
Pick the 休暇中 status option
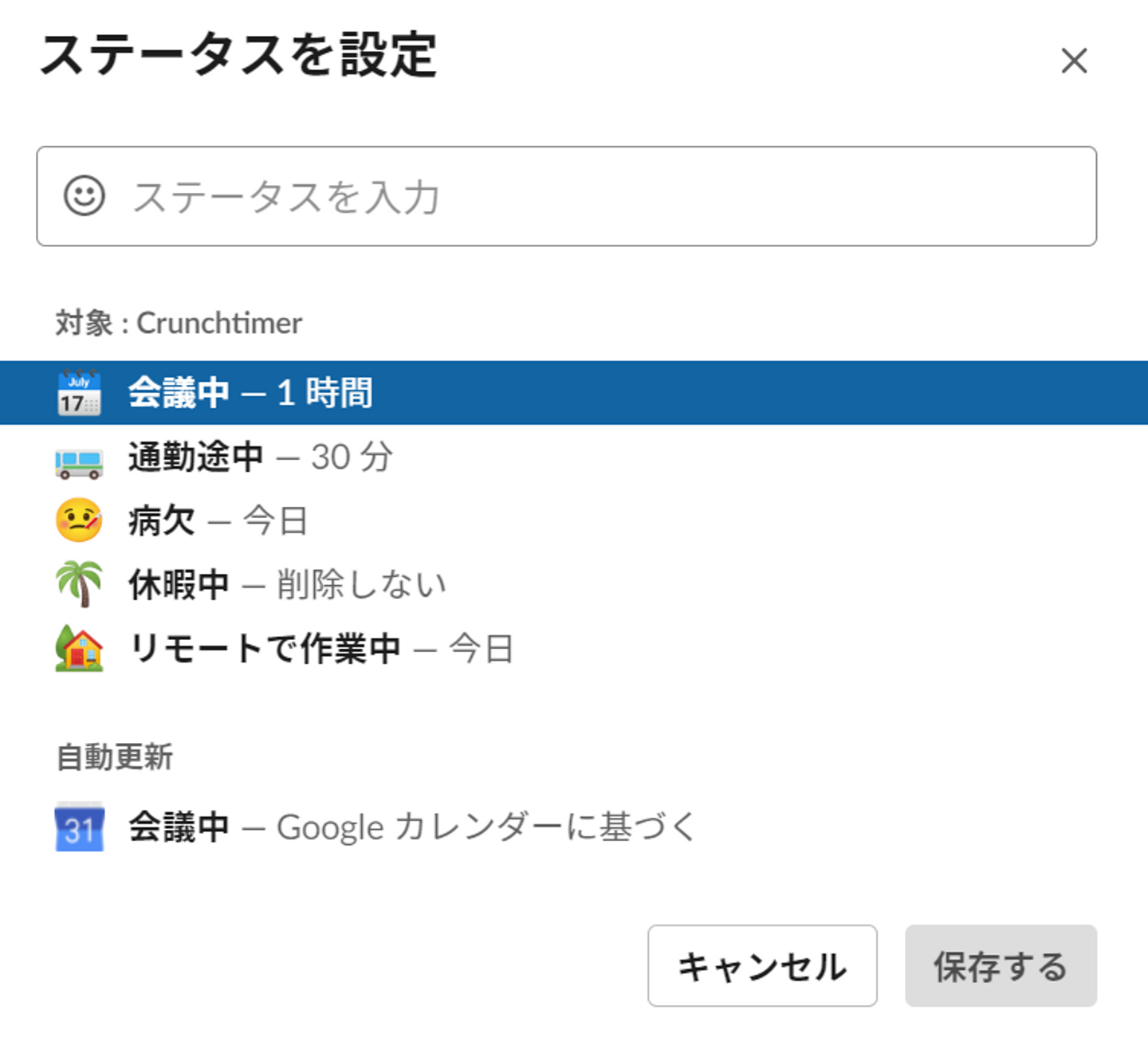click(x=179, y=585)
